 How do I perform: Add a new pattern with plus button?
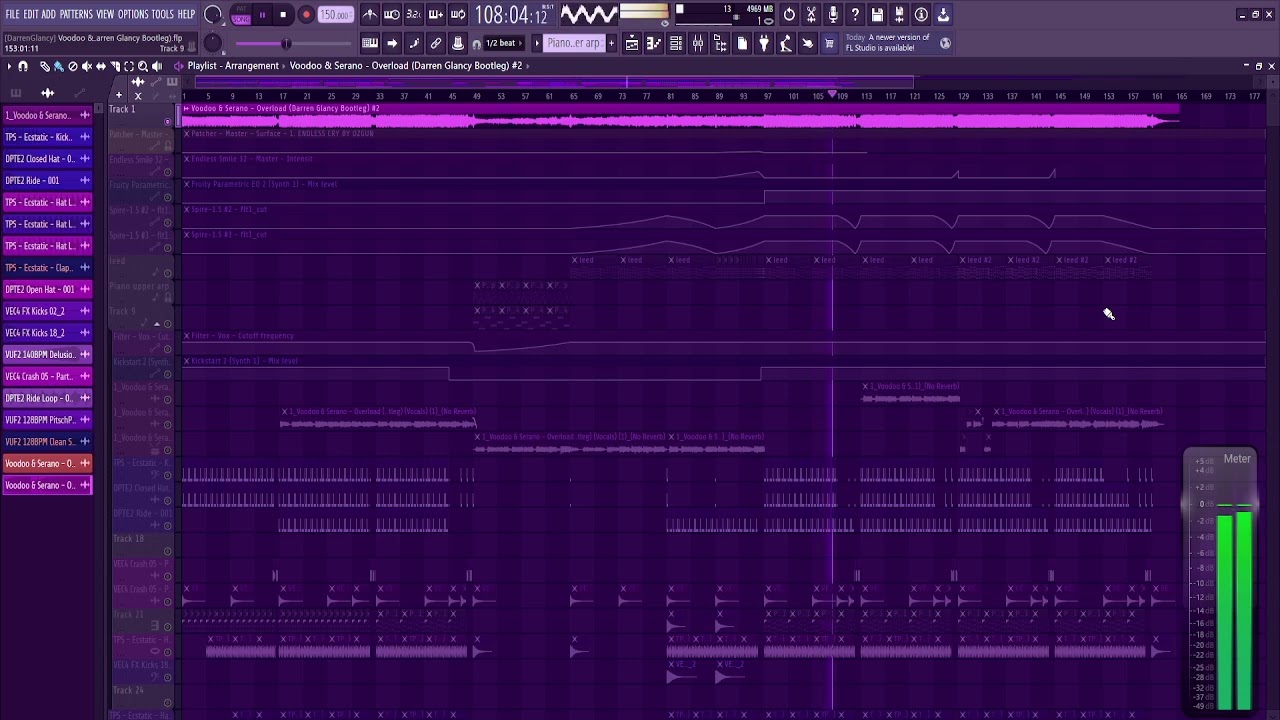click(611, 43)
